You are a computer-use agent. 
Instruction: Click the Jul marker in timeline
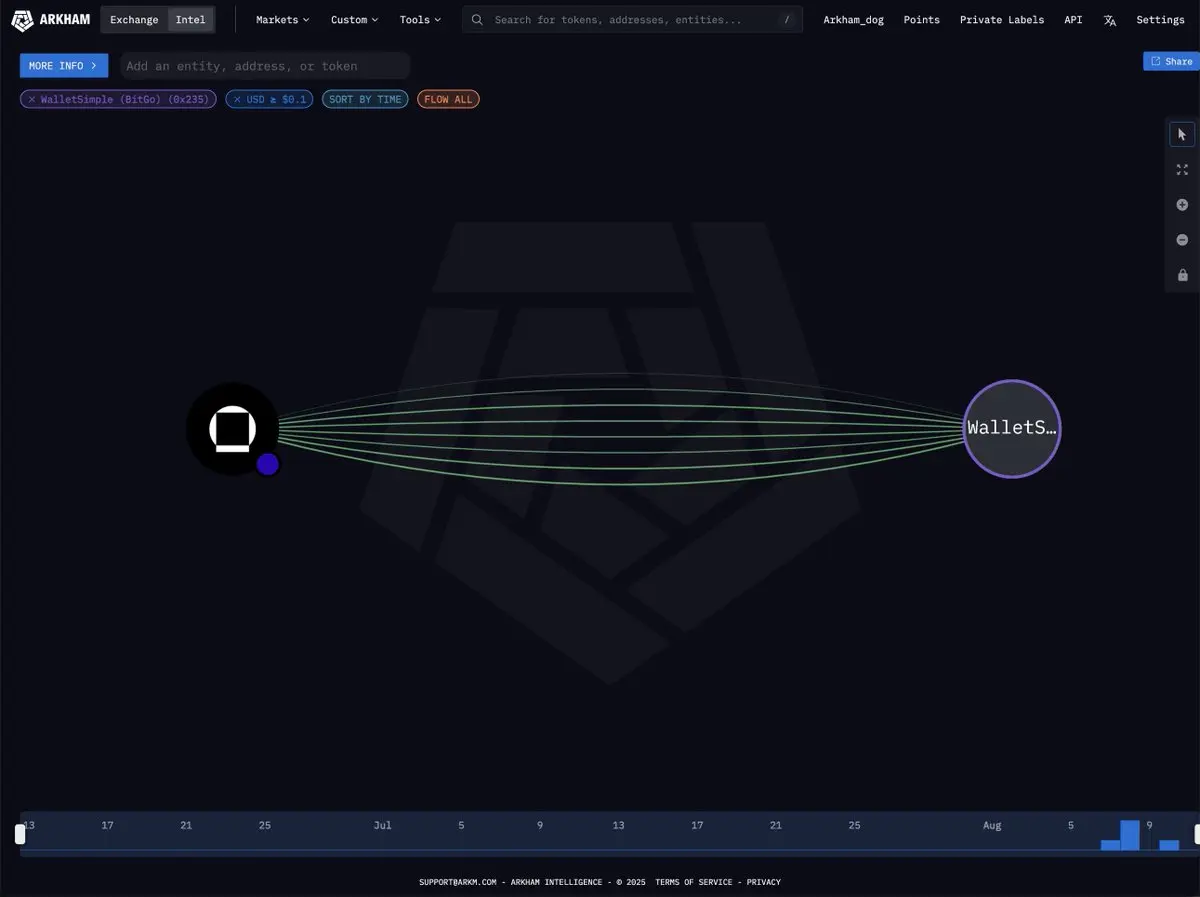382,825
